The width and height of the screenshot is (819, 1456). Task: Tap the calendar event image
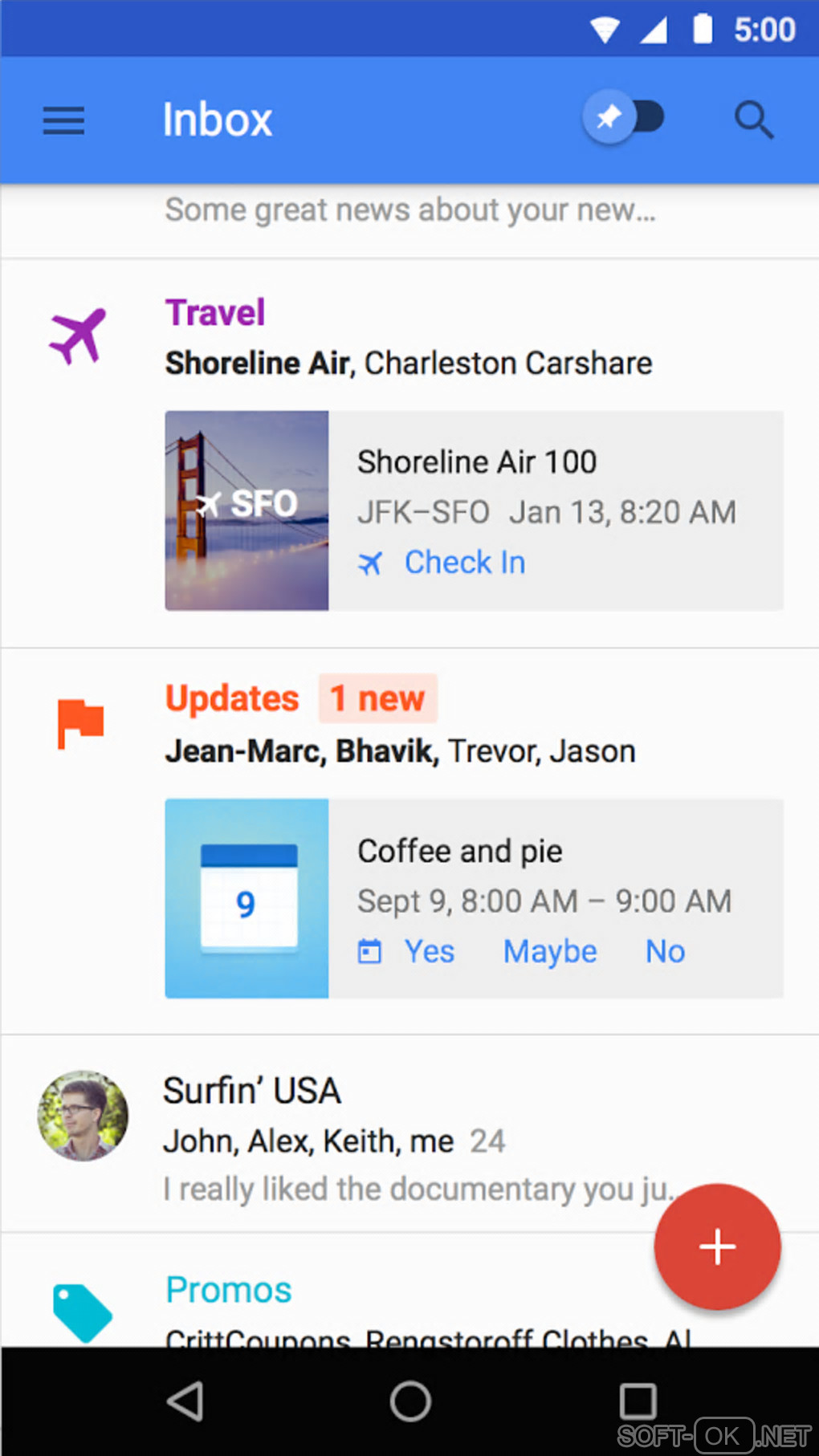tap(247, 898)
